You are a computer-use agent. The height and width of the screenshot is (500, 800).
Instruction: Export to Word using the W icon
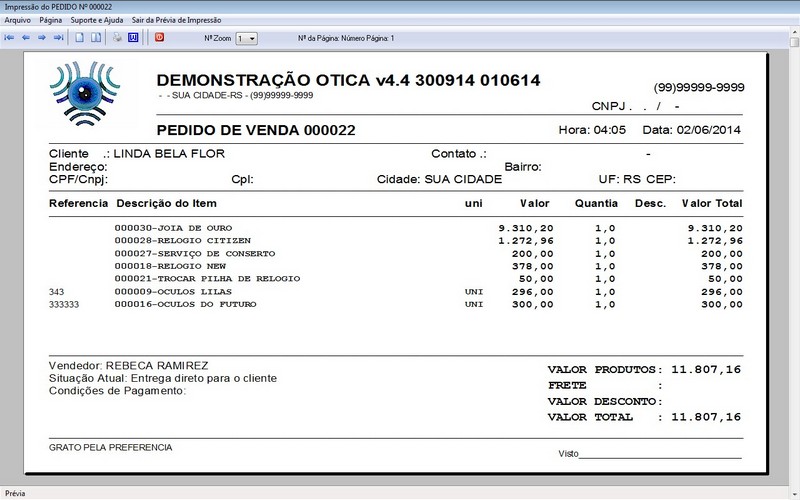coord(133,38)
